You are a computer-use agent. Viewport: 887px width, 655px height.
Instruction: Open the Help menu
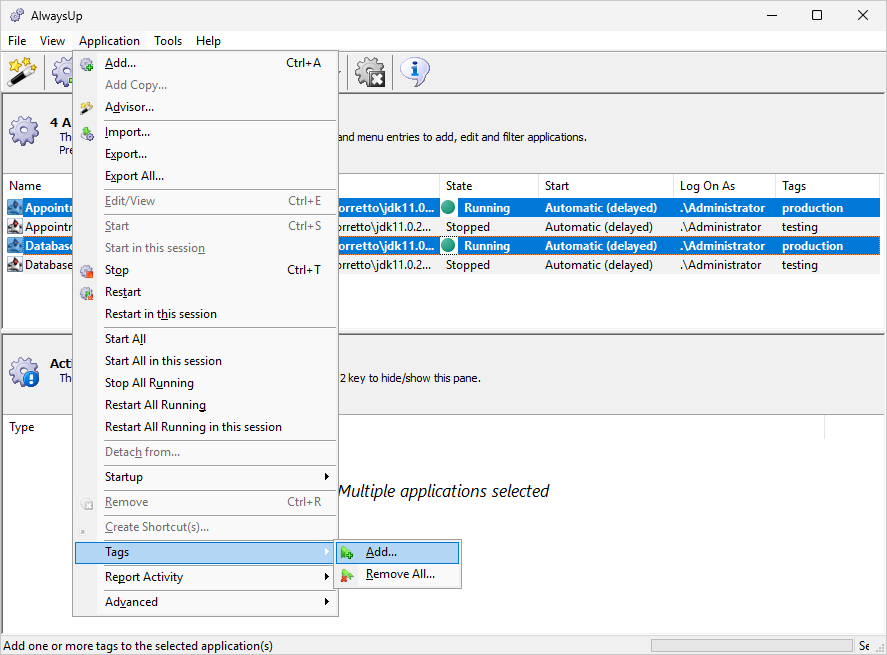[208, 41]
